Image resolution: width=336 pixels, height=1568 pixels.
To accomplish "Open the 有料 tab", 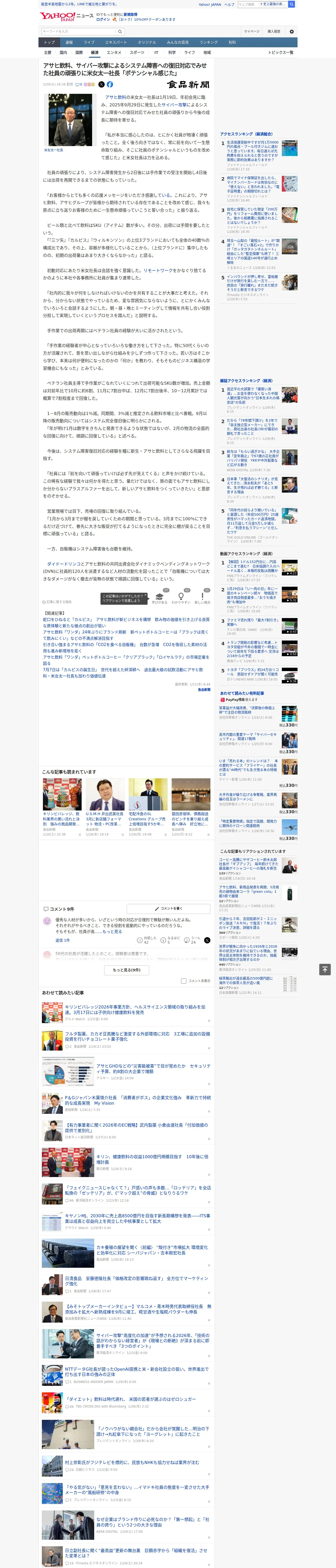I will click(x=232, y=43).
